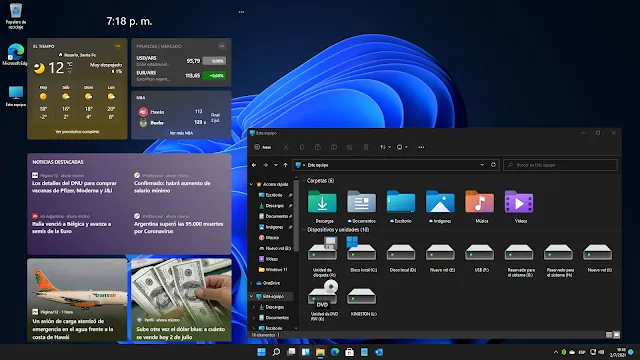The height and width of the screenshot is (360, 640).
Task: Open the View layout dropdown
Action: 402,147
